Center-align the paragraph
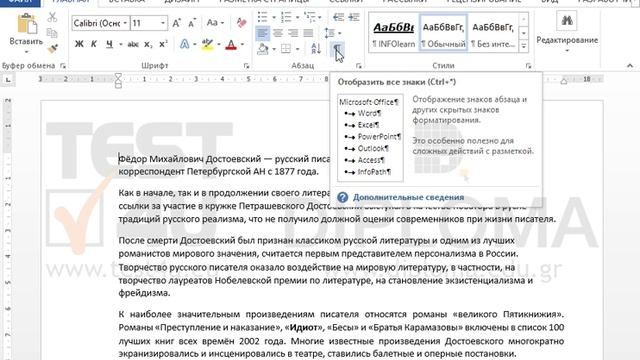Viewport: 640px width, 360px height. [x=278, y=33]
